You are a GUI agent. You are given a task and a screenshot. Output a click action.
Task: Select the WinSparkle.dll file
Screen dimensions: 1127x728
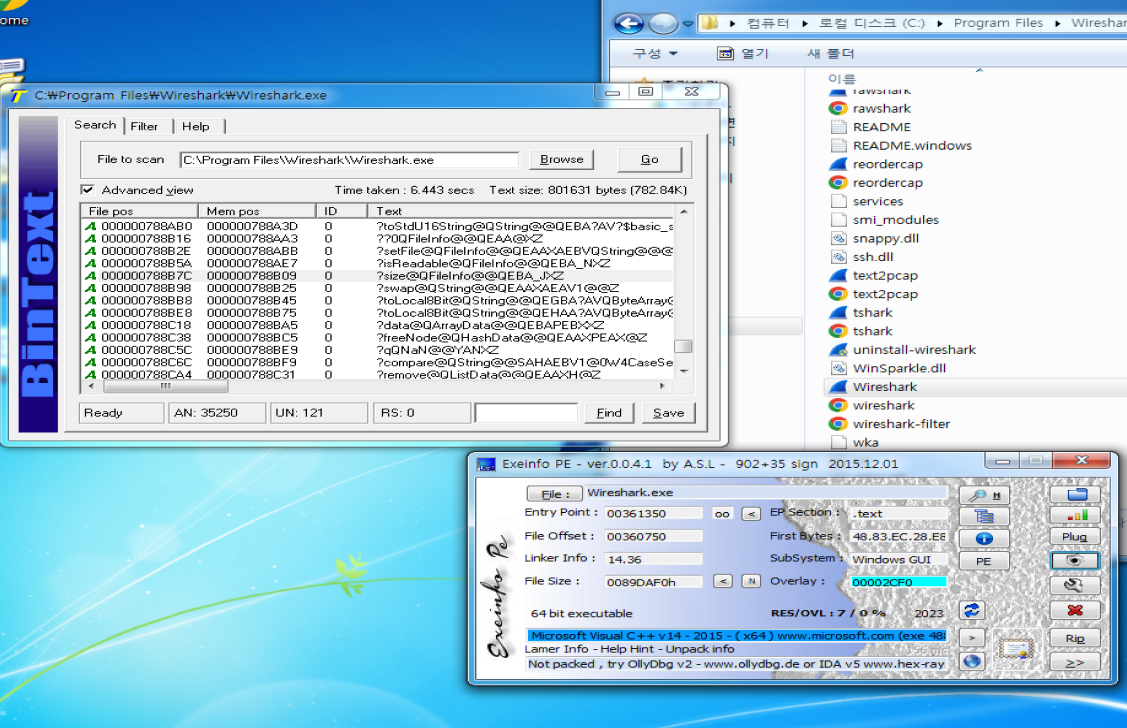coord(887,369)
